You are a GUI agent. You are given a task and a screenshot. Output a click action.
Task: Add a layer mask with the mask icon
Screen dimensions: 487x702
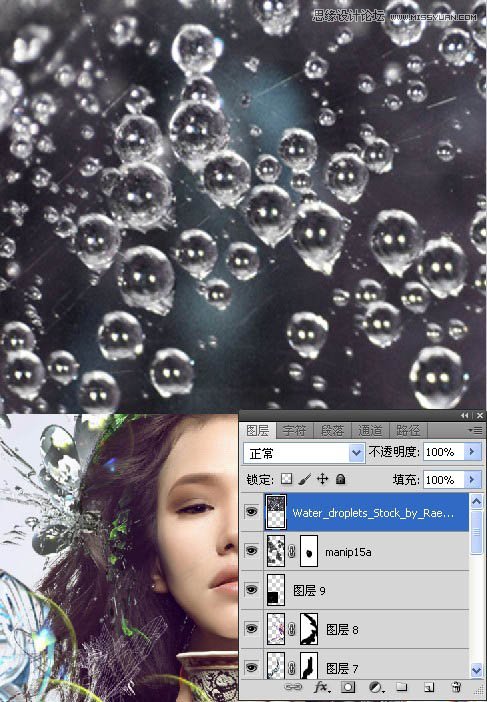(x=348, y=687)
